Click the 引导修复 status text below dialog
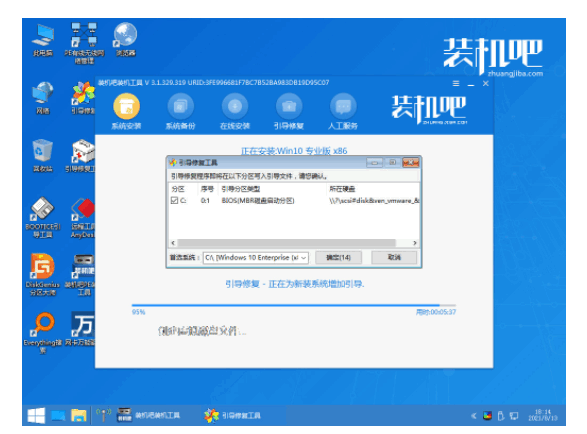The image size is (587, 434). coord(295,284)
